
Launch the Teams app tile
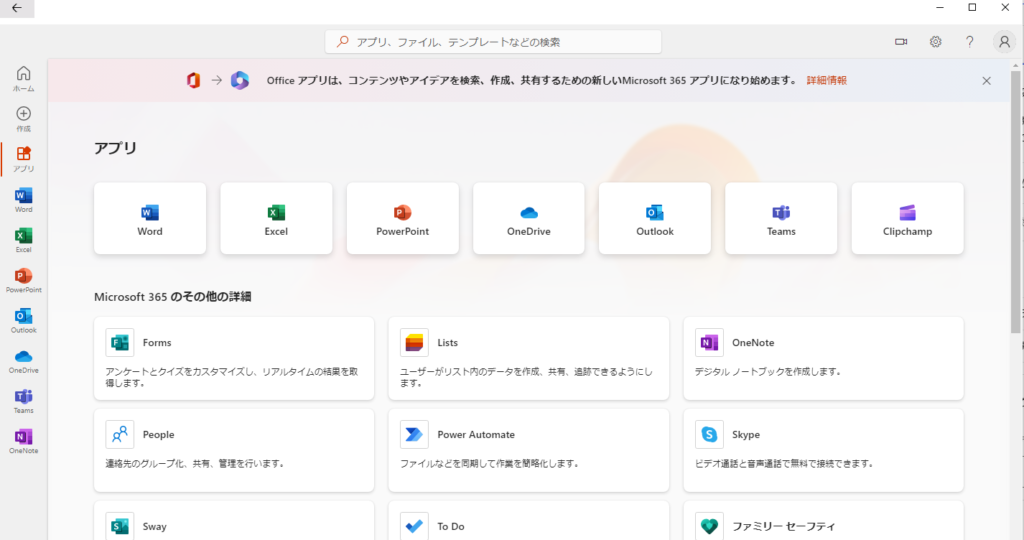[x=781, y=219]
